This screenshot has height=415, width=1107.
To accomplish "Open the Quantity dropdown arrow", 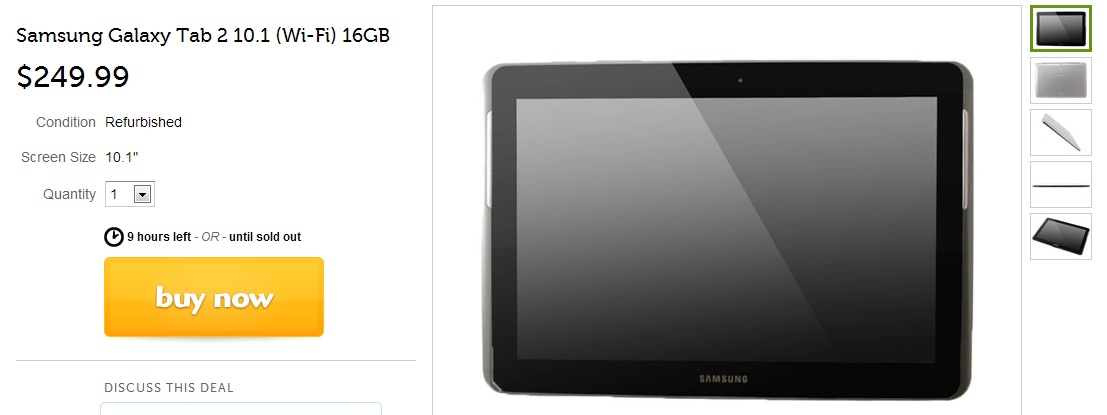I will click(143, 194).
